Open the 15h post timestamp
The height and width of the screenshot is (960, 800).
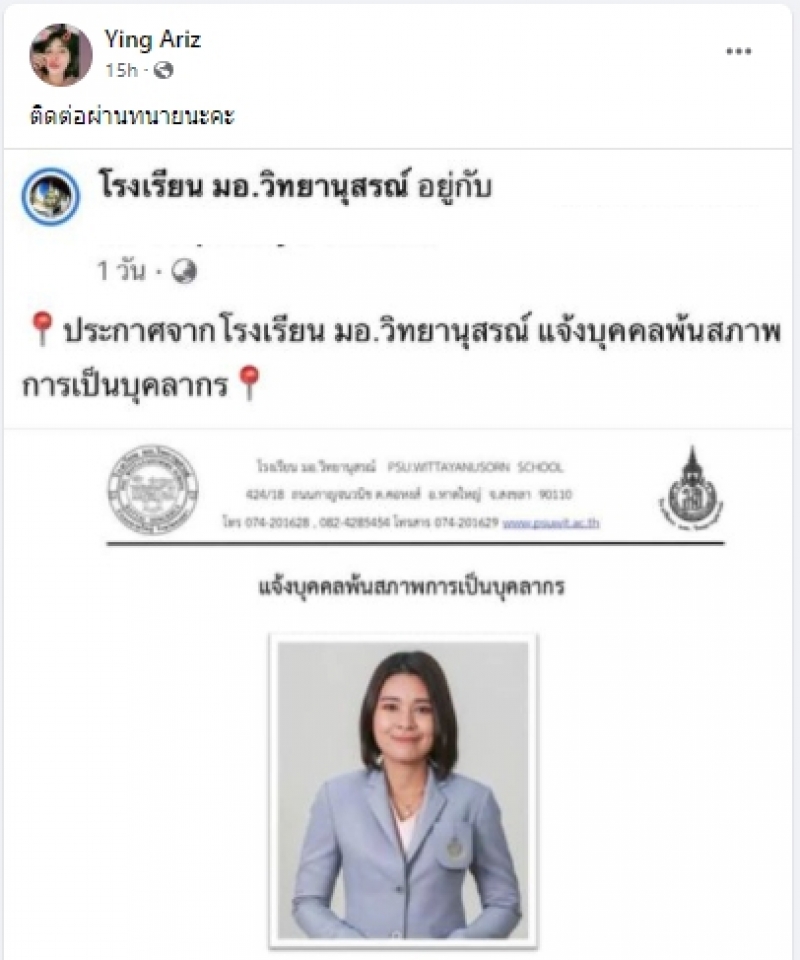click(121, 70)
